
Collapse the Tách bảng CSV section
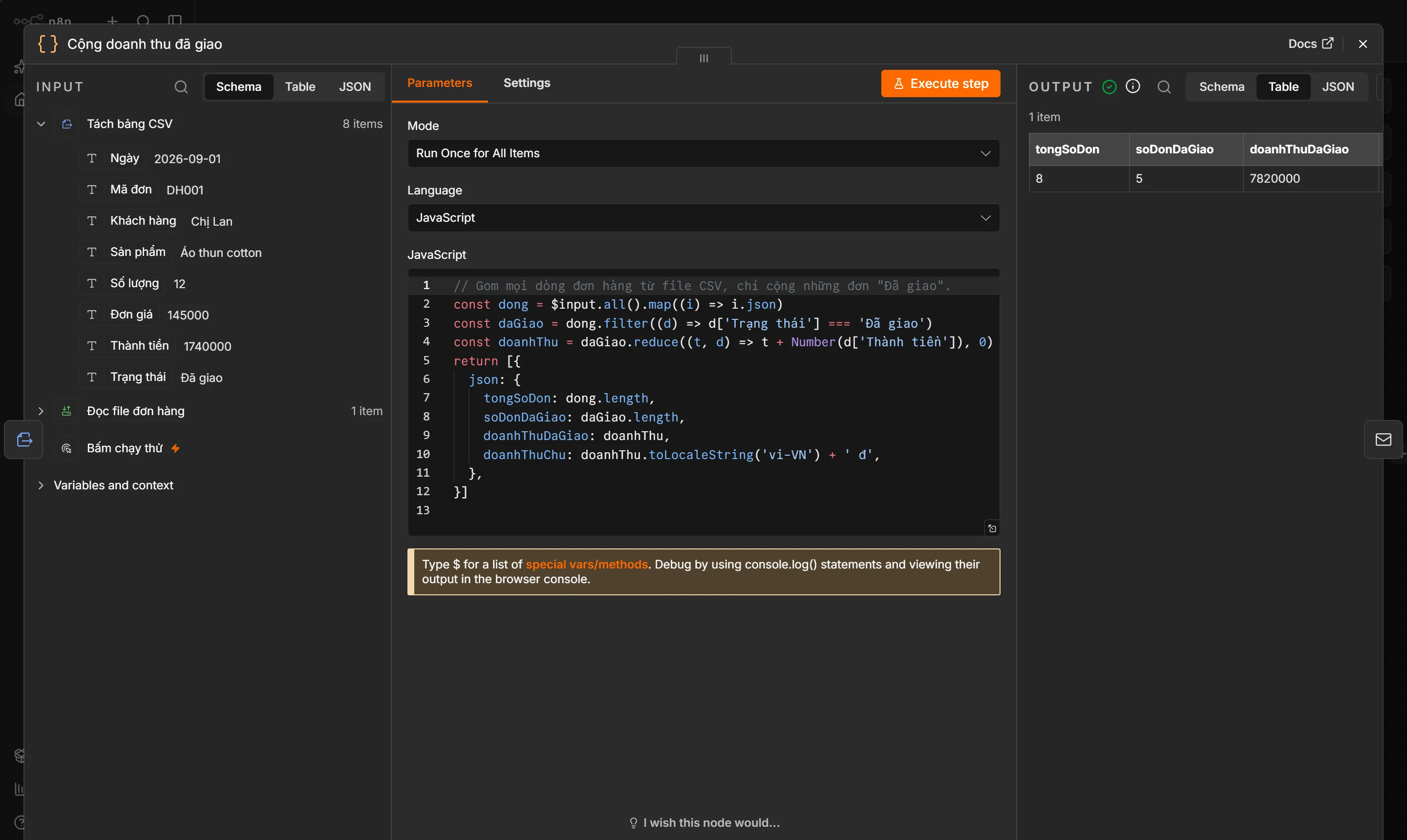coord(41,124)
